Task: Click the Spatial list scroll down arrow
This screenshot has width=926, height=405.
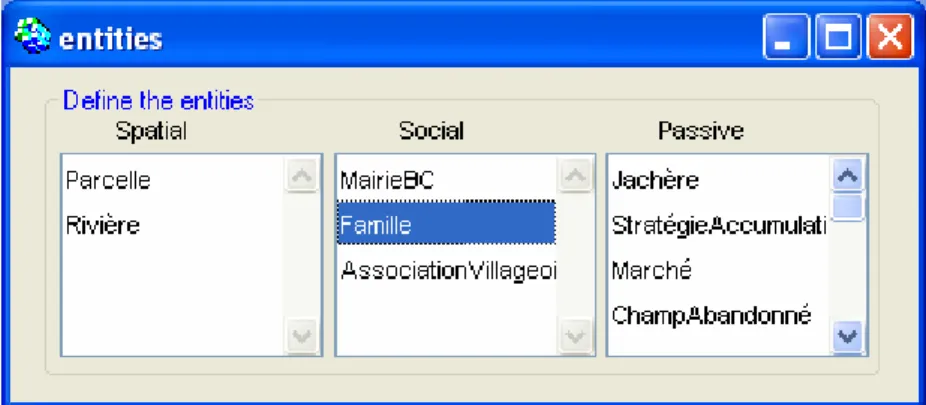Action: tap(302, 337)
